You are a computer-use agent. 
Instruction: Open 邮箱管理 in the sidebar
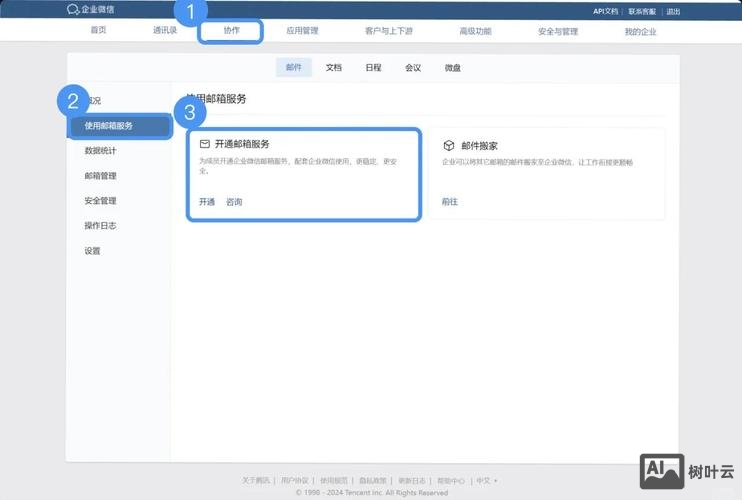pos(100,175)
